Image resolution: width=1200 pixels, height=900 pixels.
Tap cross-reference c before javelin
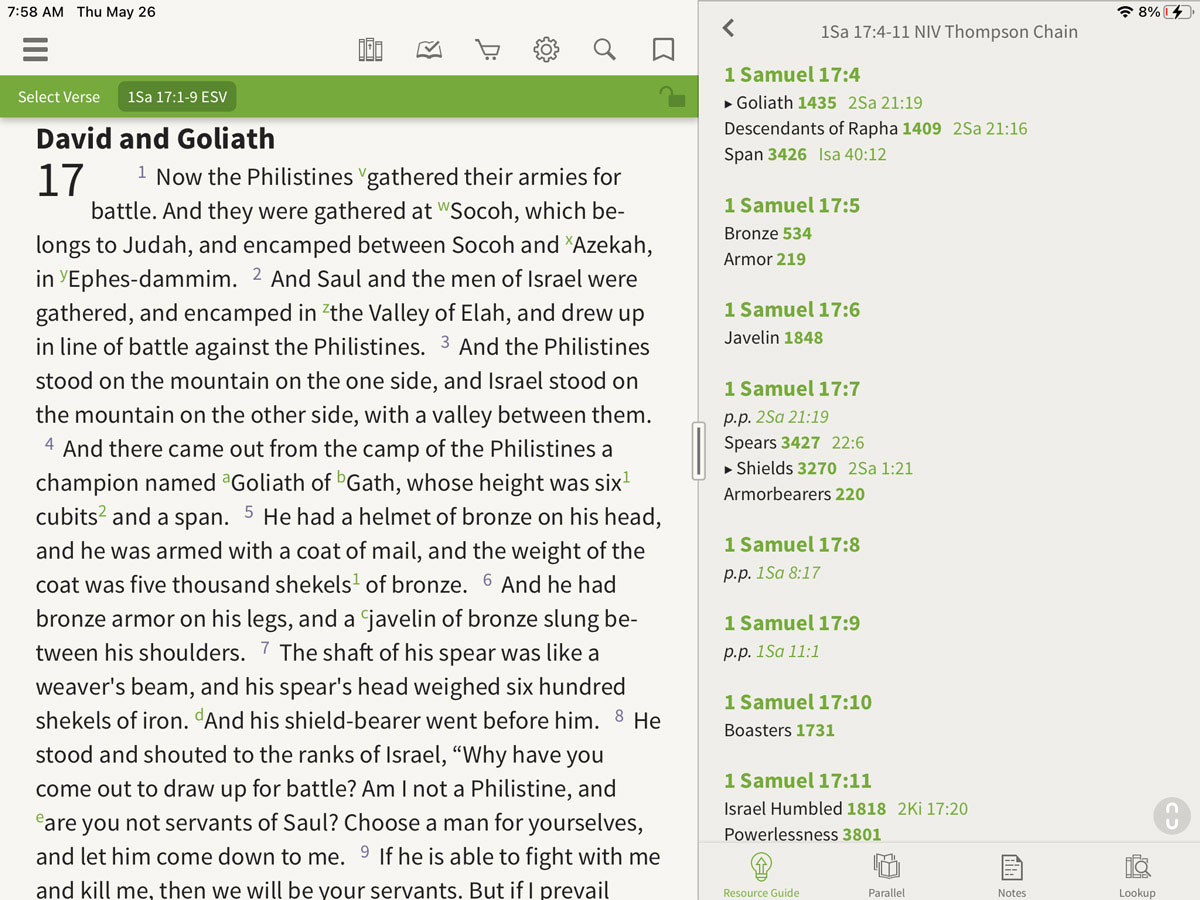(365, 615)
